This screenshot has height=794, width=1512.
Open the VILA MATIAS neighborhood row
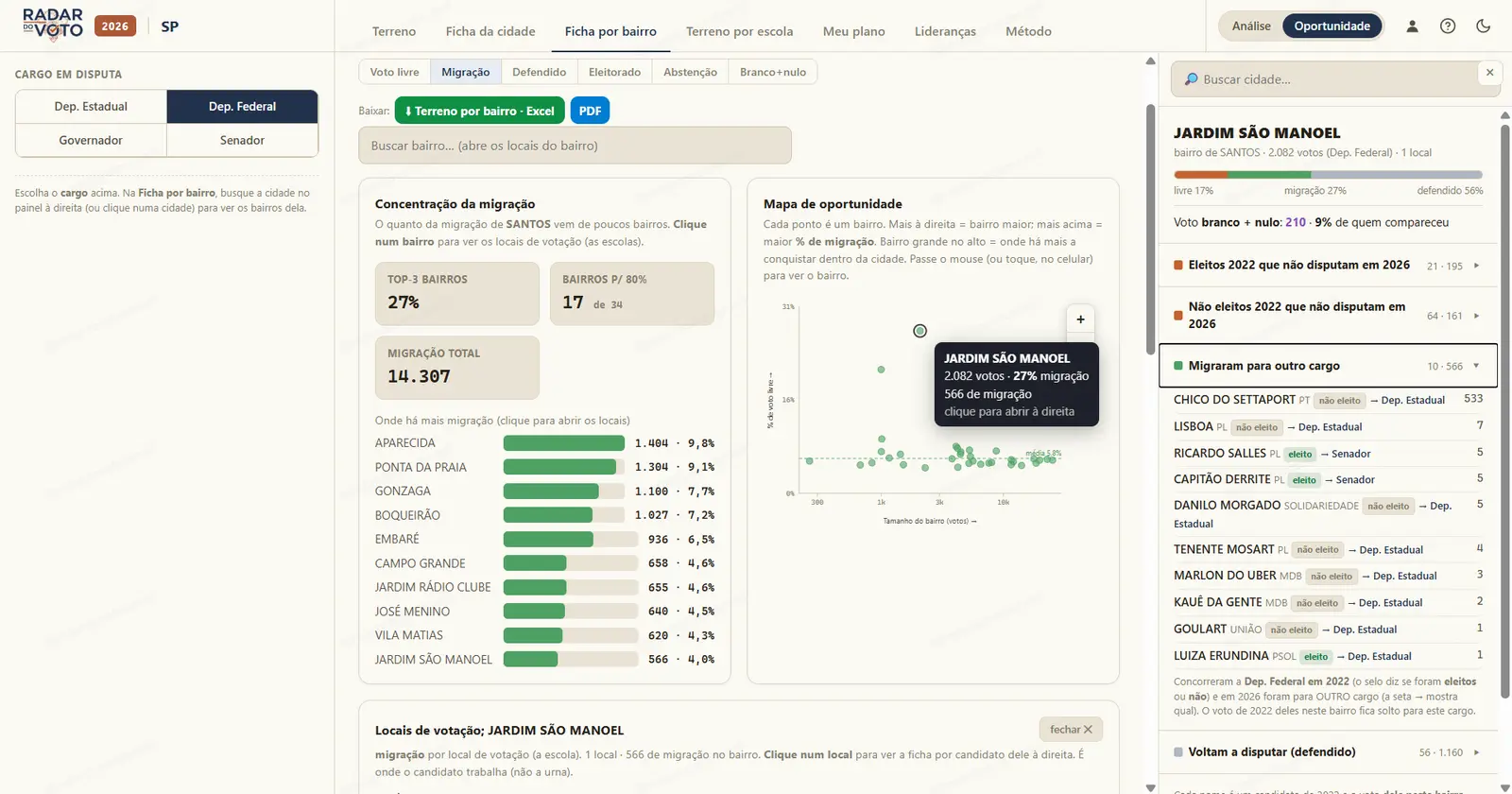544,635
